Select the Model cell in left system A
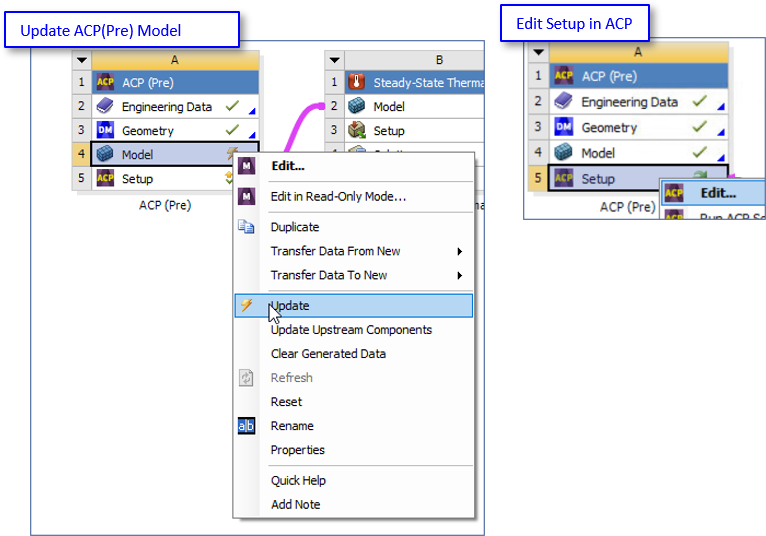This screenshot has width=766, height=536. coord(175,154)
